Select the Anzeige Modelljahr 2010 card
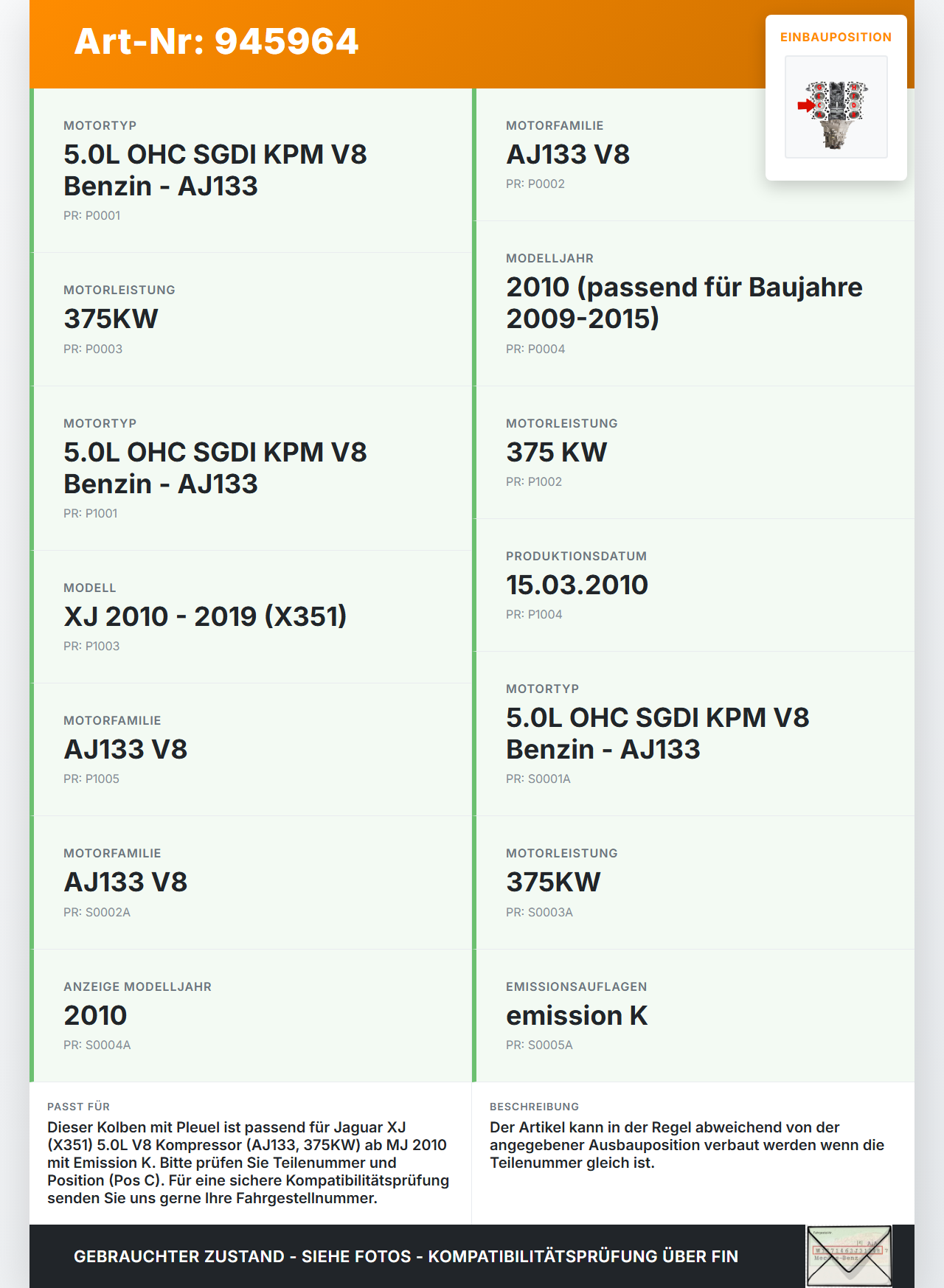The height and width of the screenshot is (1288, 944). 251,1016
